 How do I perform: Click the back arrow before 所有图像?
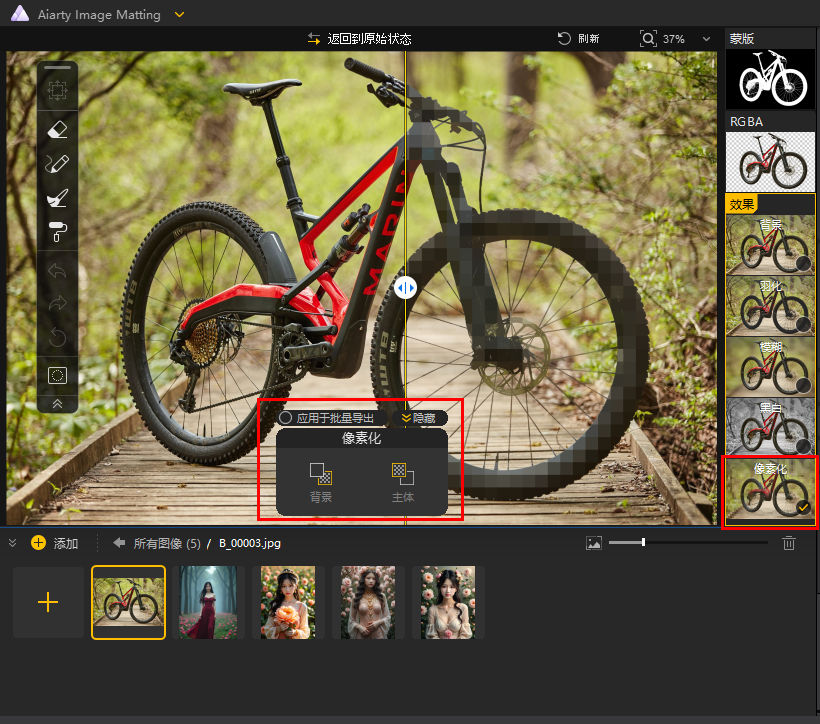click(x=119, y=543)
